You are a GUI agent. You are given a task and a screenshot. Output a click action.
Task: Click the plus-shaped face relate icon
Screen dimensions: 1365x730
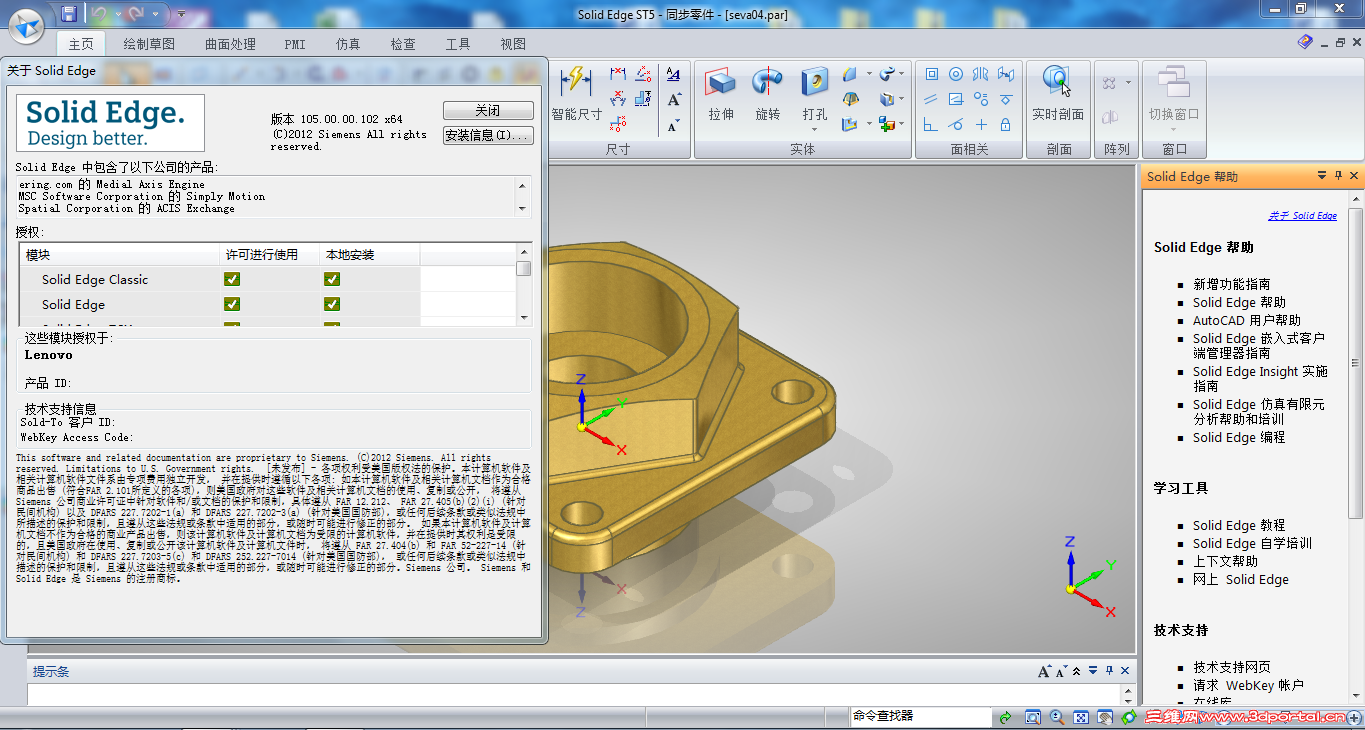pos(981,124)
